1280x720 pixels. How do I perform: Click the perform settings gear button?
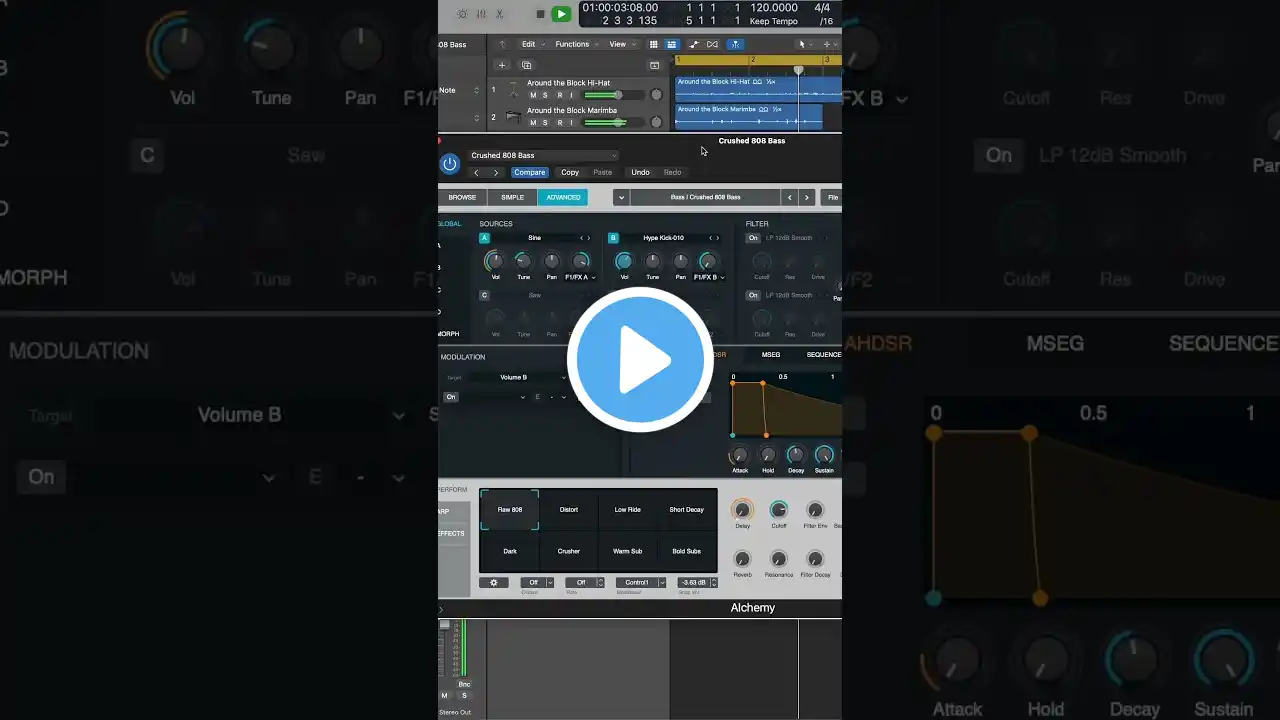(494, 582)
